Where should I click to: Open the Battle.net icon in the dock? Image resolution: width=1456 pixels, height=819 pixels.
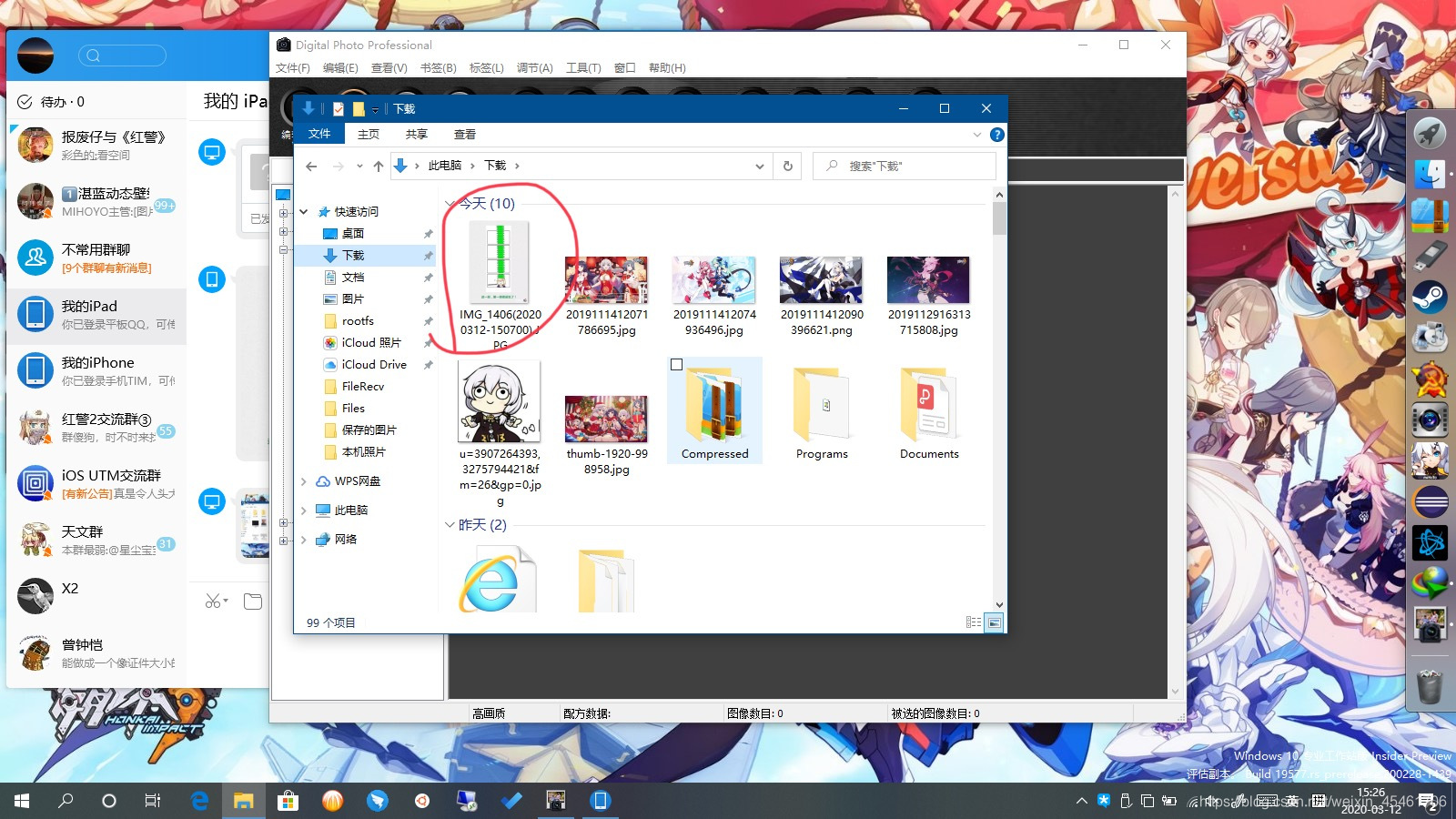(x=1430, y=542)
